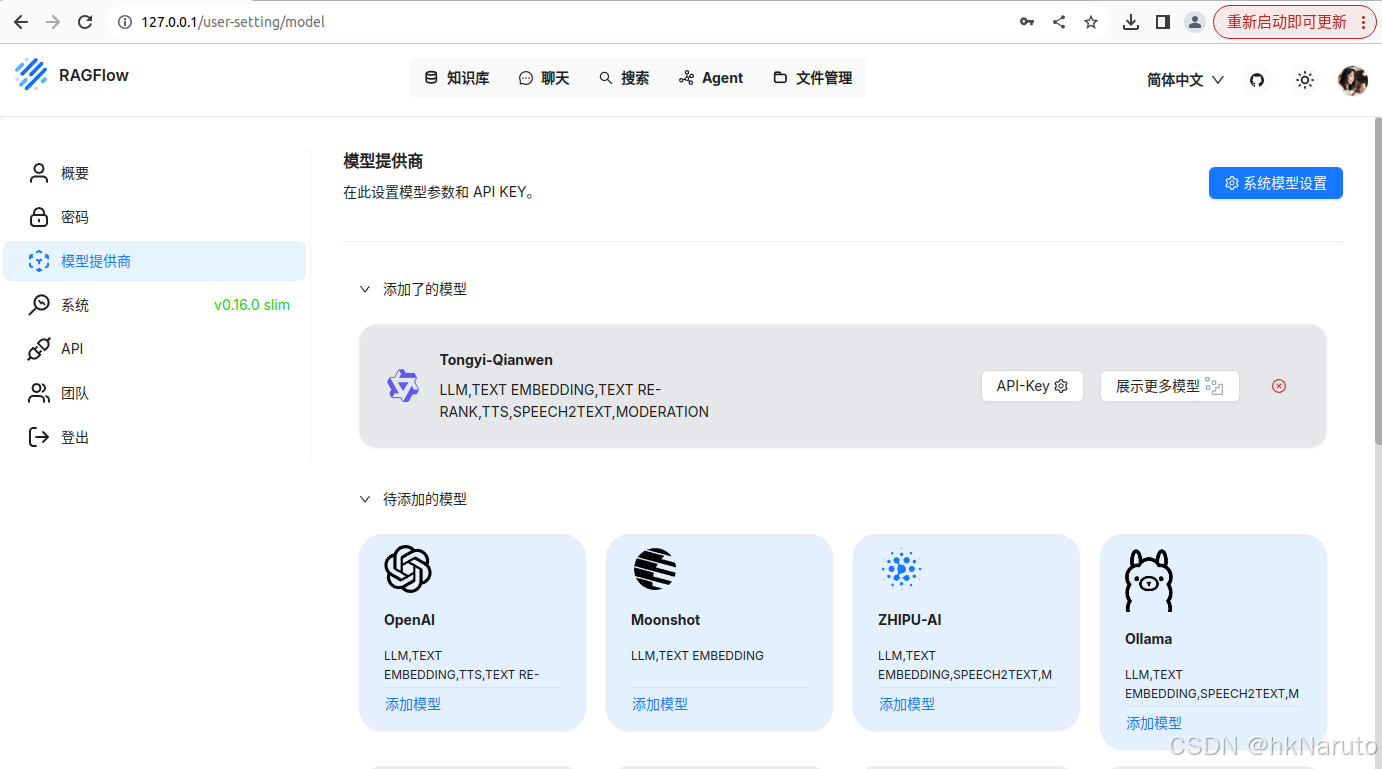Reload the current page
1382x769 pixels.
(85, 22)
